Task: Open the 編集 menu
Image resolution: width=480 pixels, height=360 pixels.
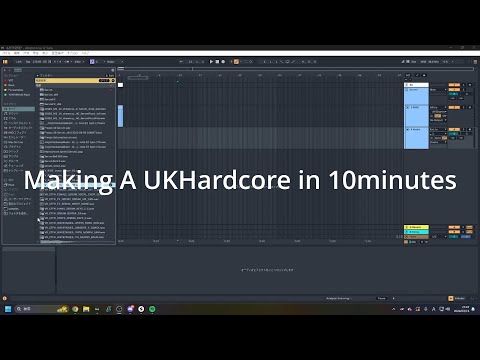Action: pos(17,53)
